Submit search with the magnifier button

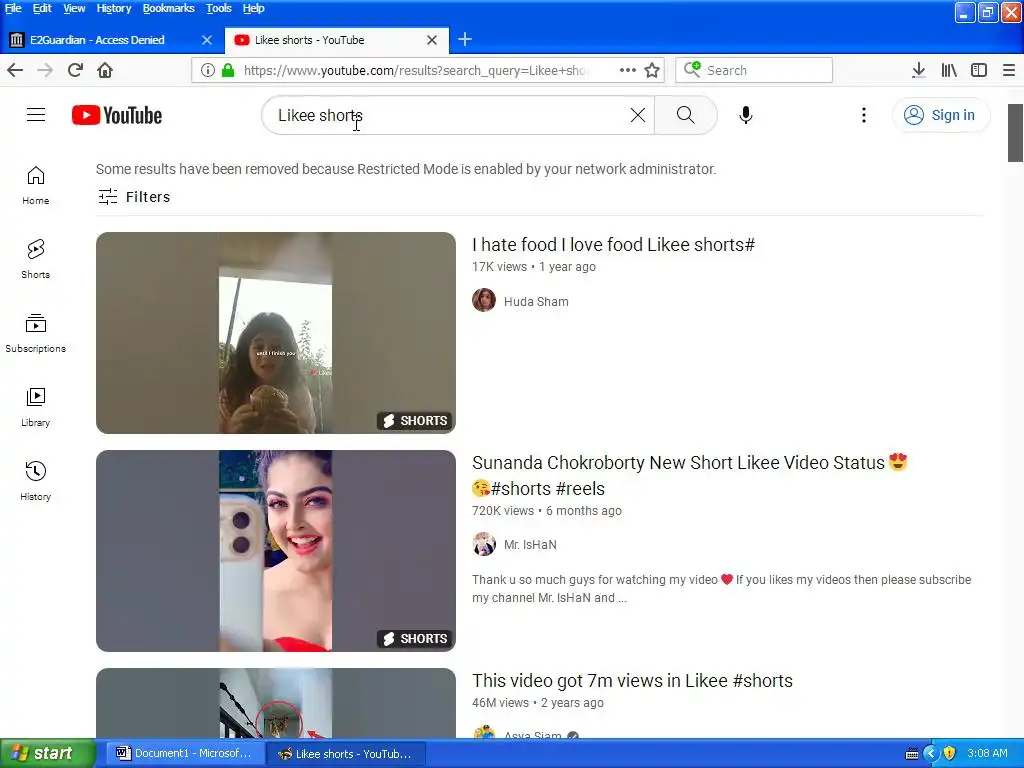(686, 115)
